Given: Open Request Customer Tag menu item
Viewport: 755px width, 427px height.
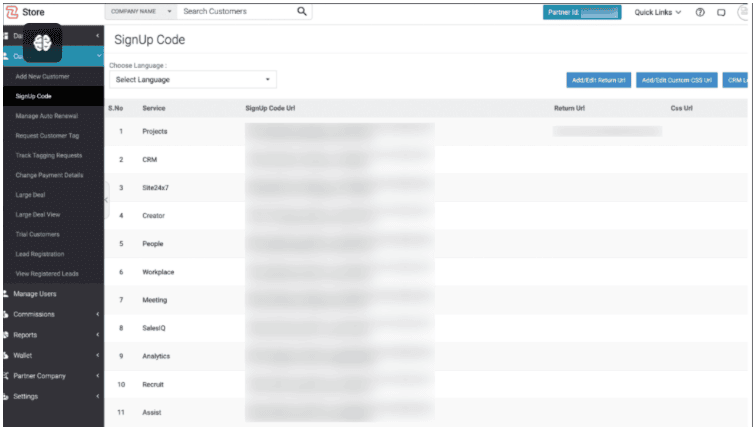Looking at the screenshot, I should (x=47, y=136).
